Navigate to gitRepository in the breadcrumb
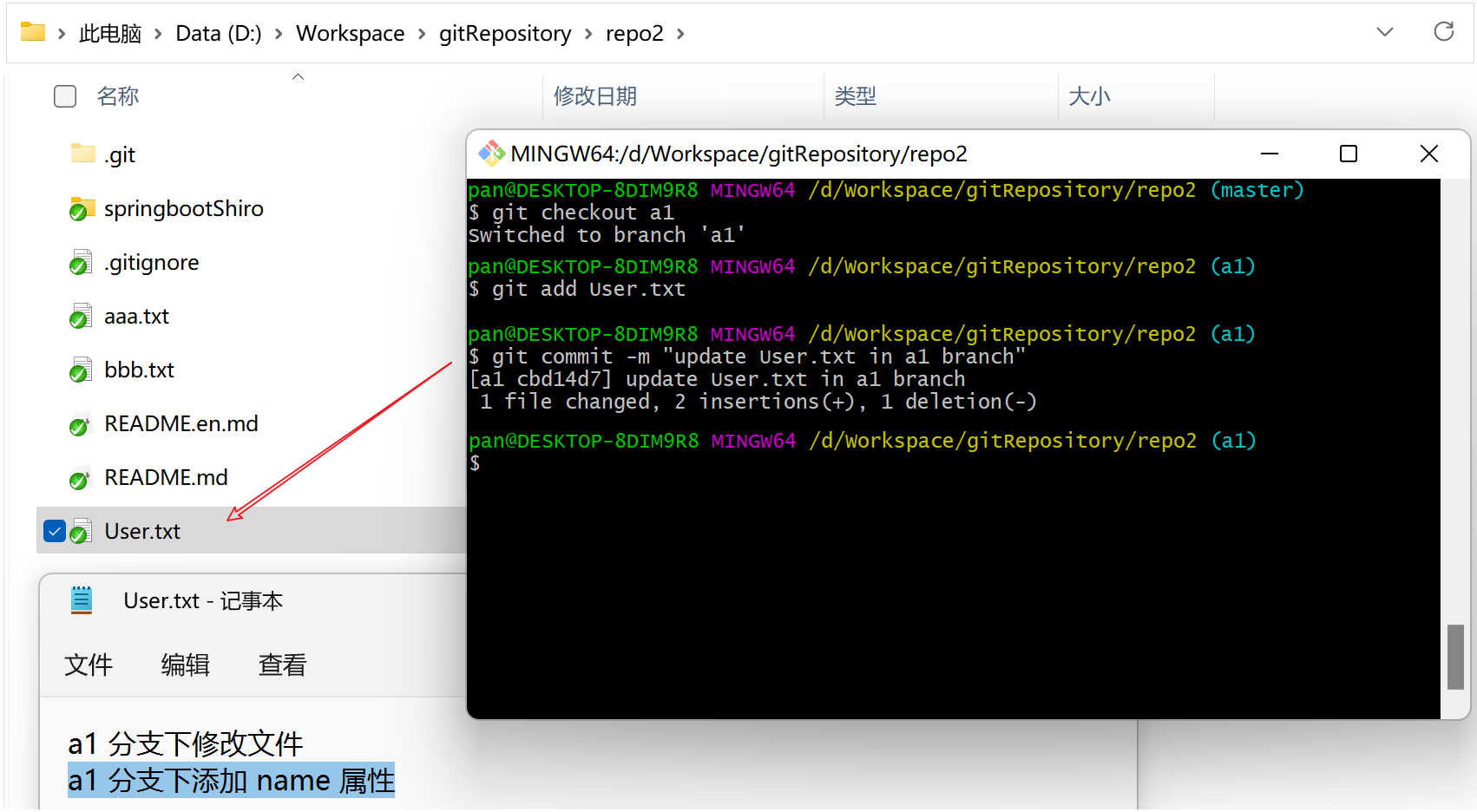Screen dimensions: 1477x812 (x=504, y=34)
